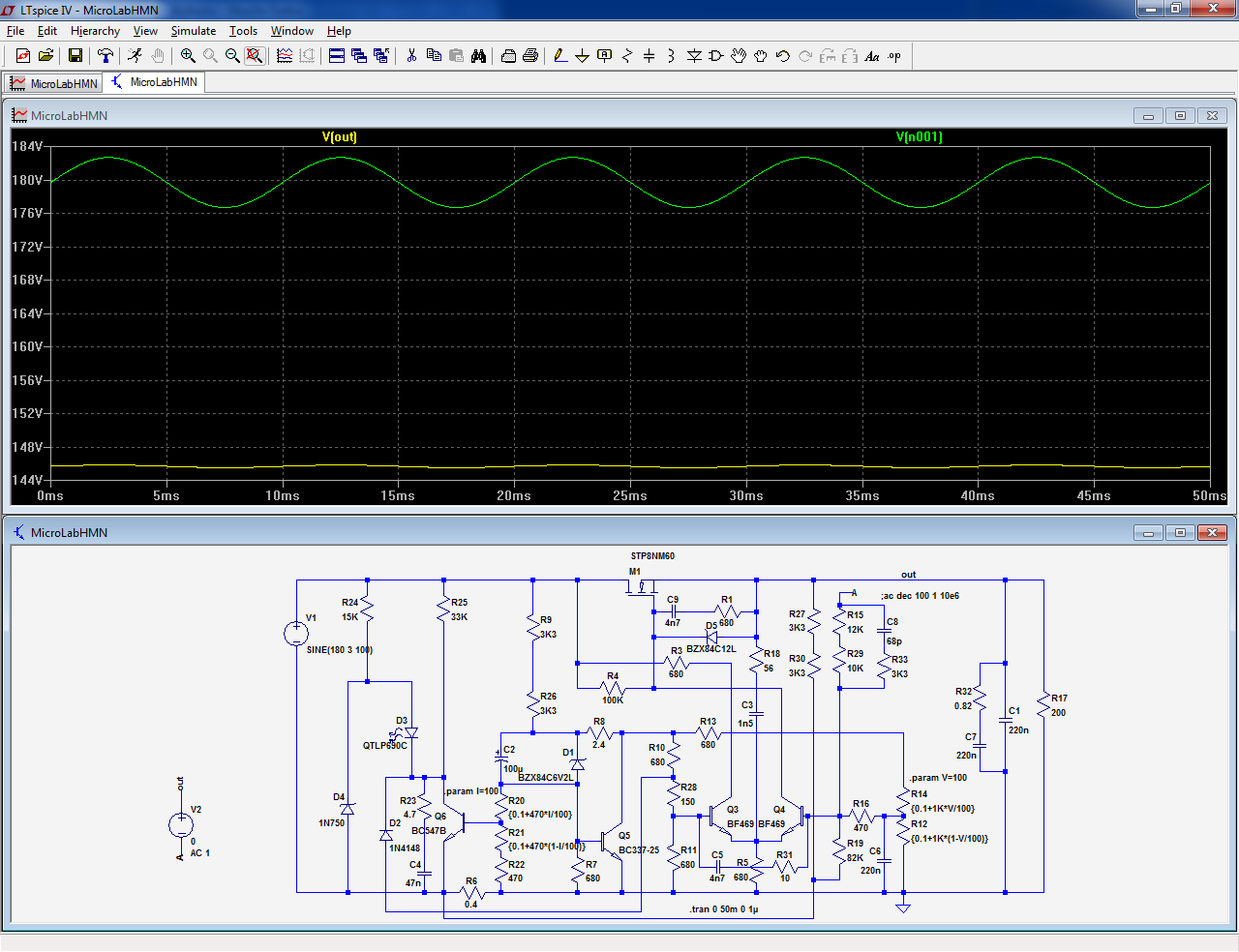
Task: Click the BZX84C12L zener label
Action: [x=711, y=649]
